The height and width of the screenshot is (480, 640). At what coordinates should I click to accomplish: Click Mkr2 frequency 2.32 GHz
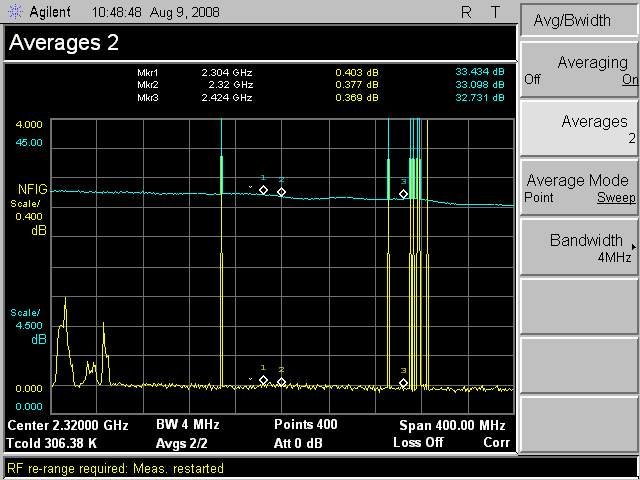(x=231, y=85)
